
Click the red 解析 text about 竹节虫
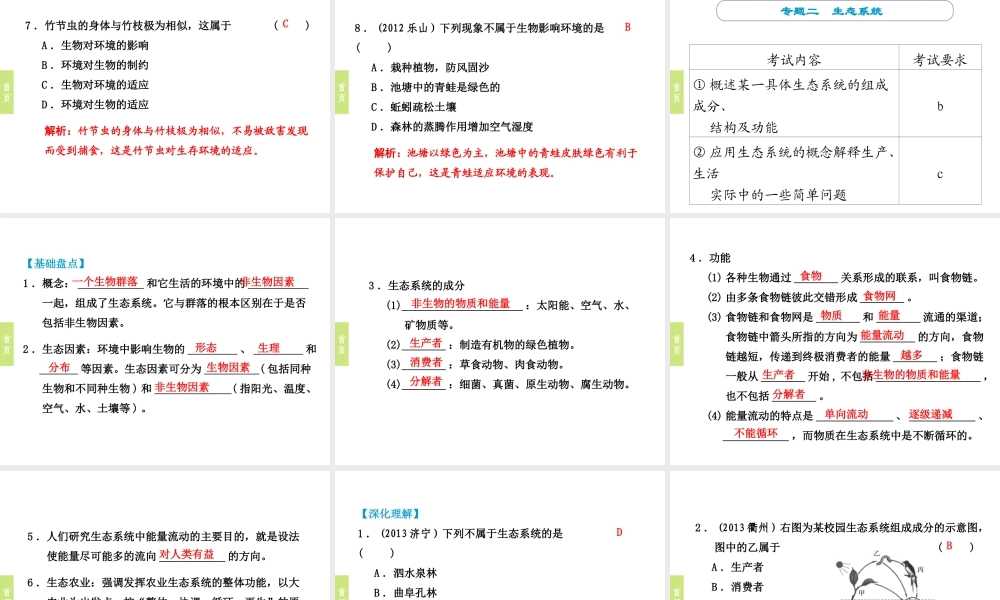[176, 140]
